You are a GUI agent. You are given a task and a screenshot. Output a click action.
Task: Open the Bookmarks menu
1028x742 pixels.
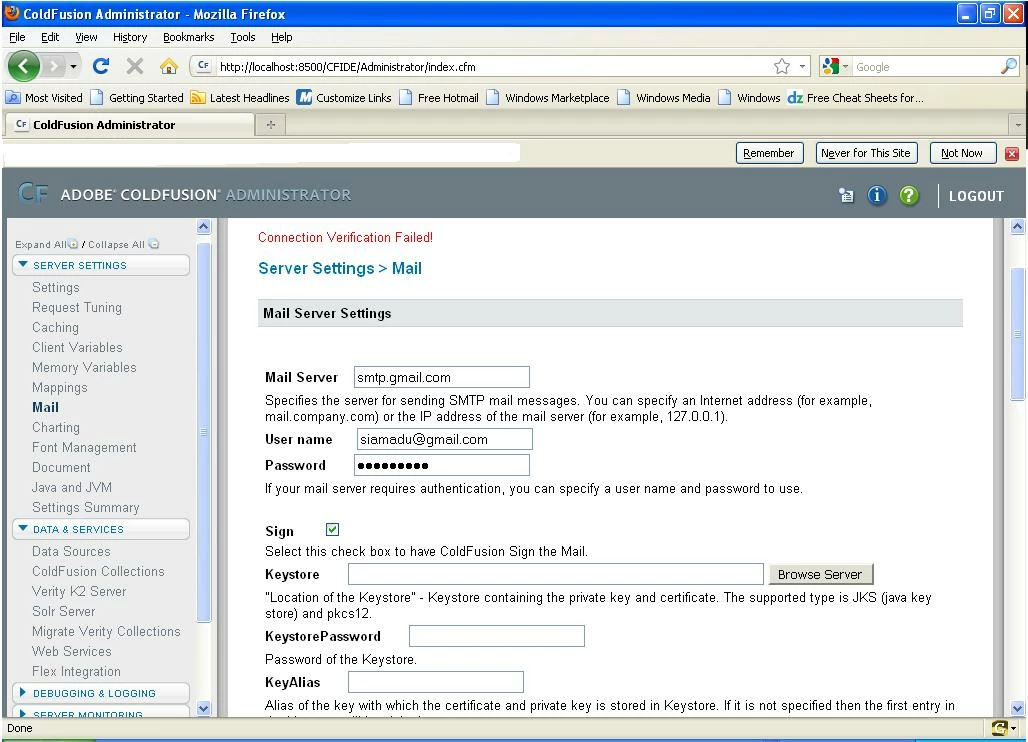pyautogui.click(x=189, y=37)
